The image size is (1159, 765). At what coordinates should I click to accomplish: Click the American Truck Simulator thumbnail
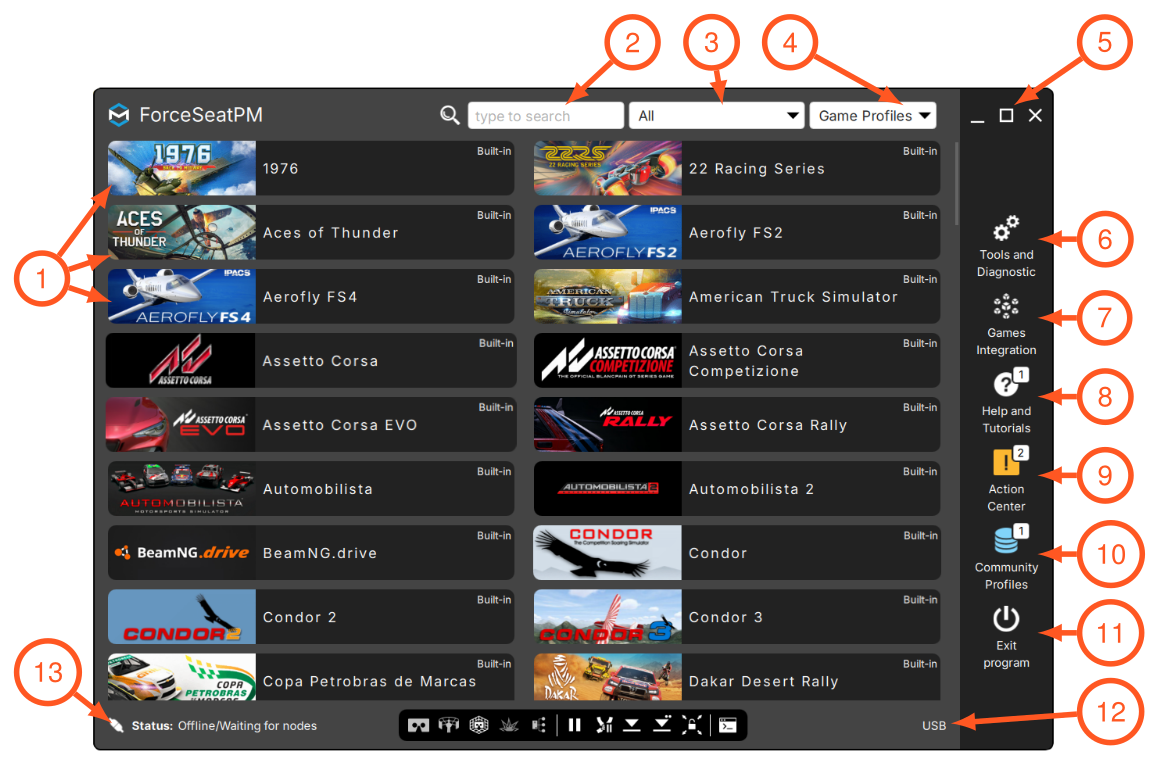pos(608,296)
